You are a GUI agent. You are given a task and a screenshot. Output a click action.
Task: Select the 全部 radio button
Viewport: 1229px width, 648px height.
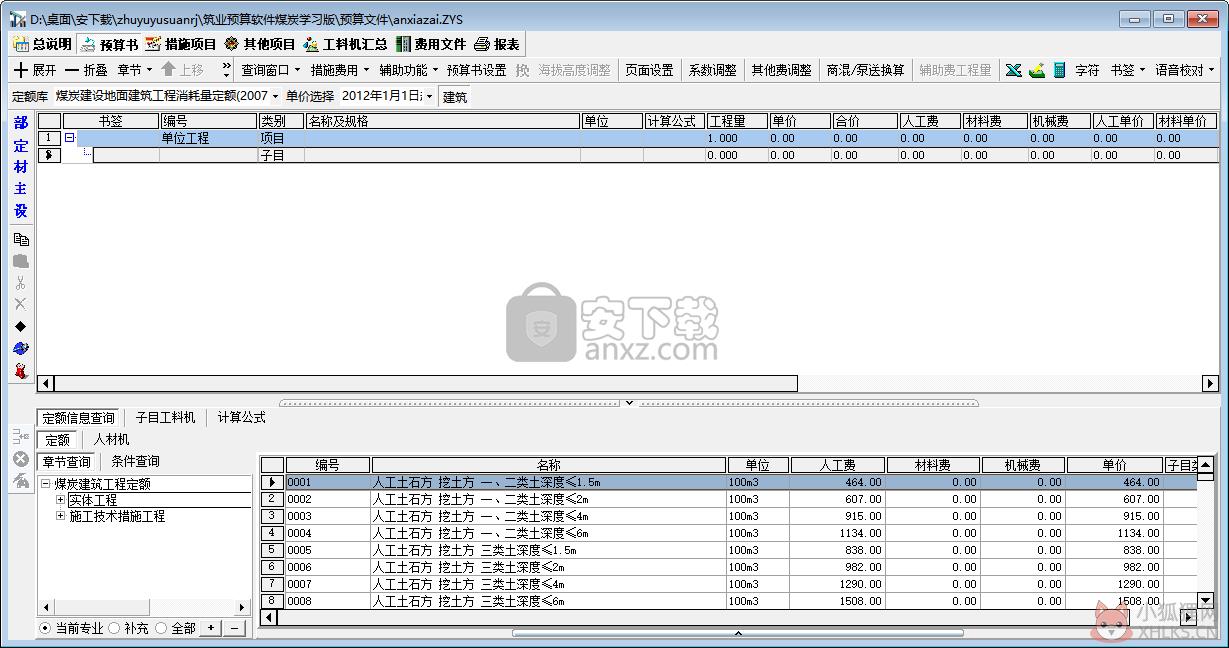coord(161,628)
